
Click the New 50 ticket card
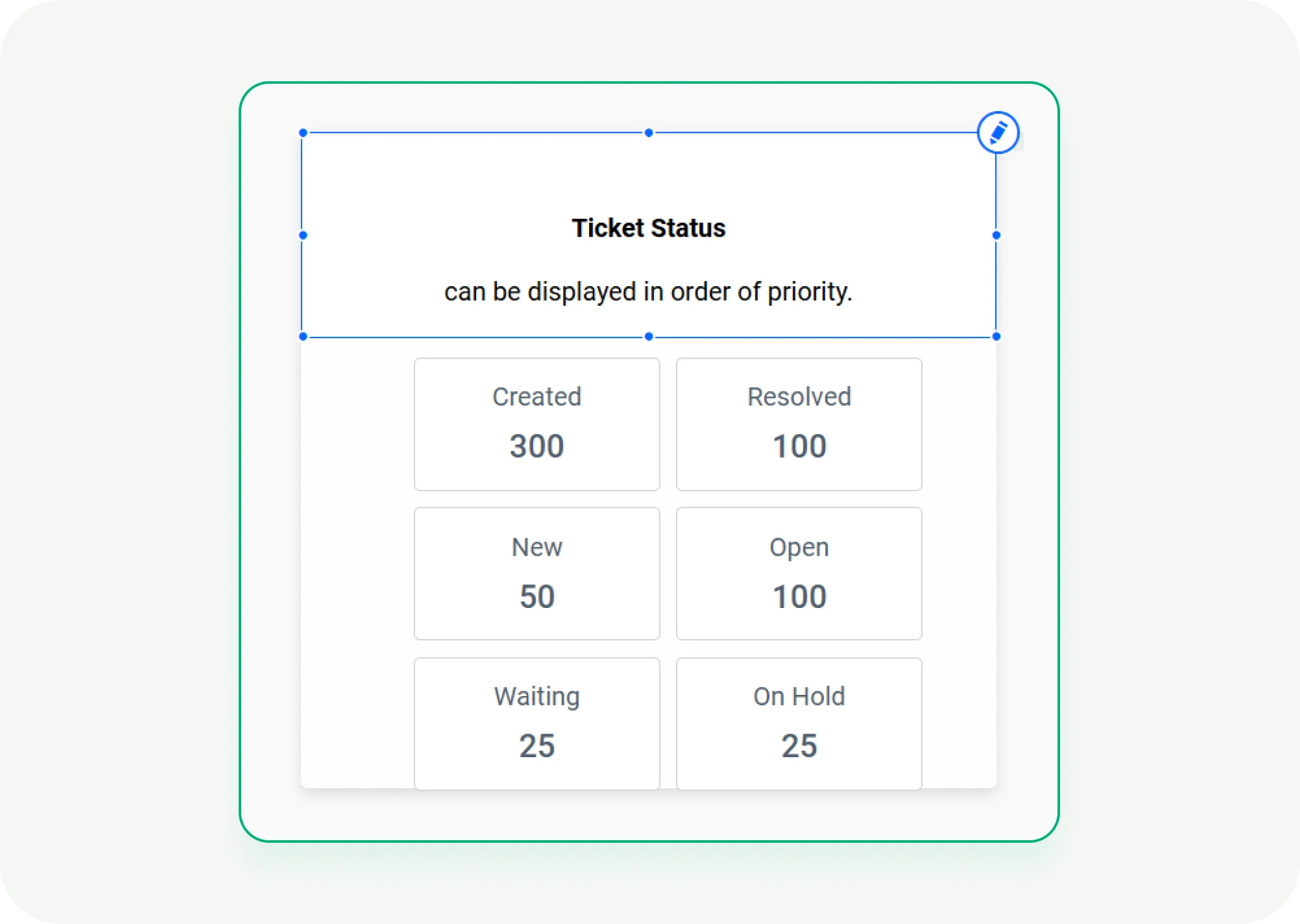(x=537, y=573)
